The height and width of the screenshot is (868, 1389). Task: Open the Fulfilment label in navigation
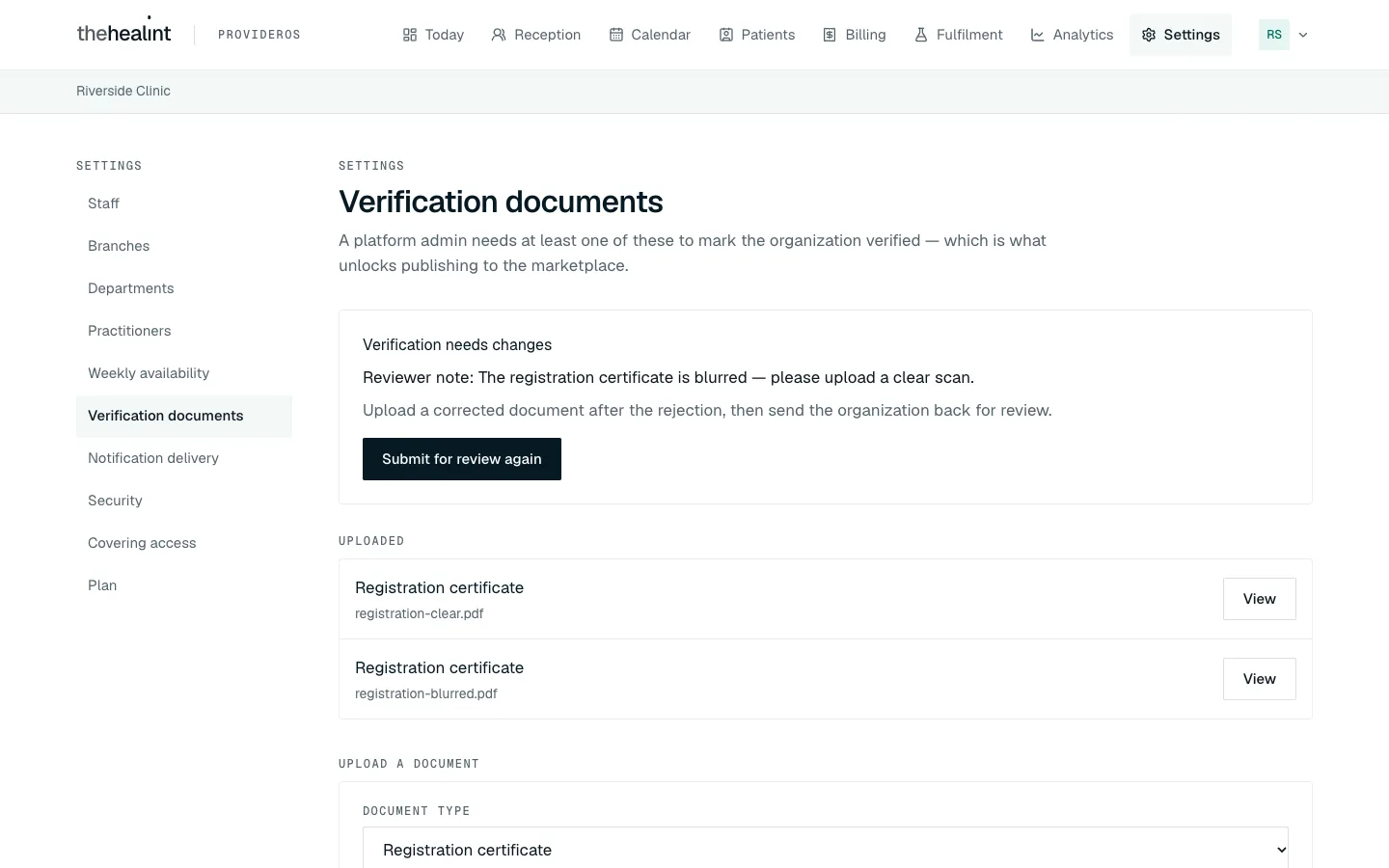[x=969, y=35]
